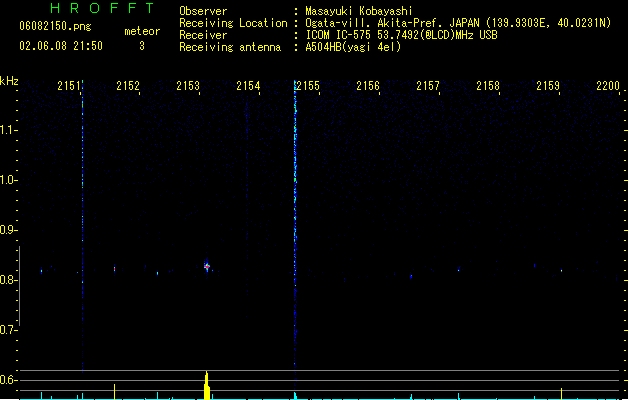629x400 pixels.
Task: Click the 0.6 kHz frequency label
Action: click(x=8, y=380)
